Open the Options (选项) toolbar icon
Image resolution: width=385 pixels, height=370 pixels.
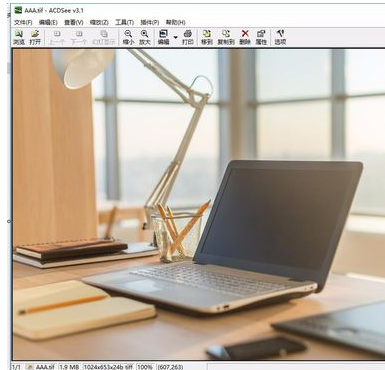280,37
